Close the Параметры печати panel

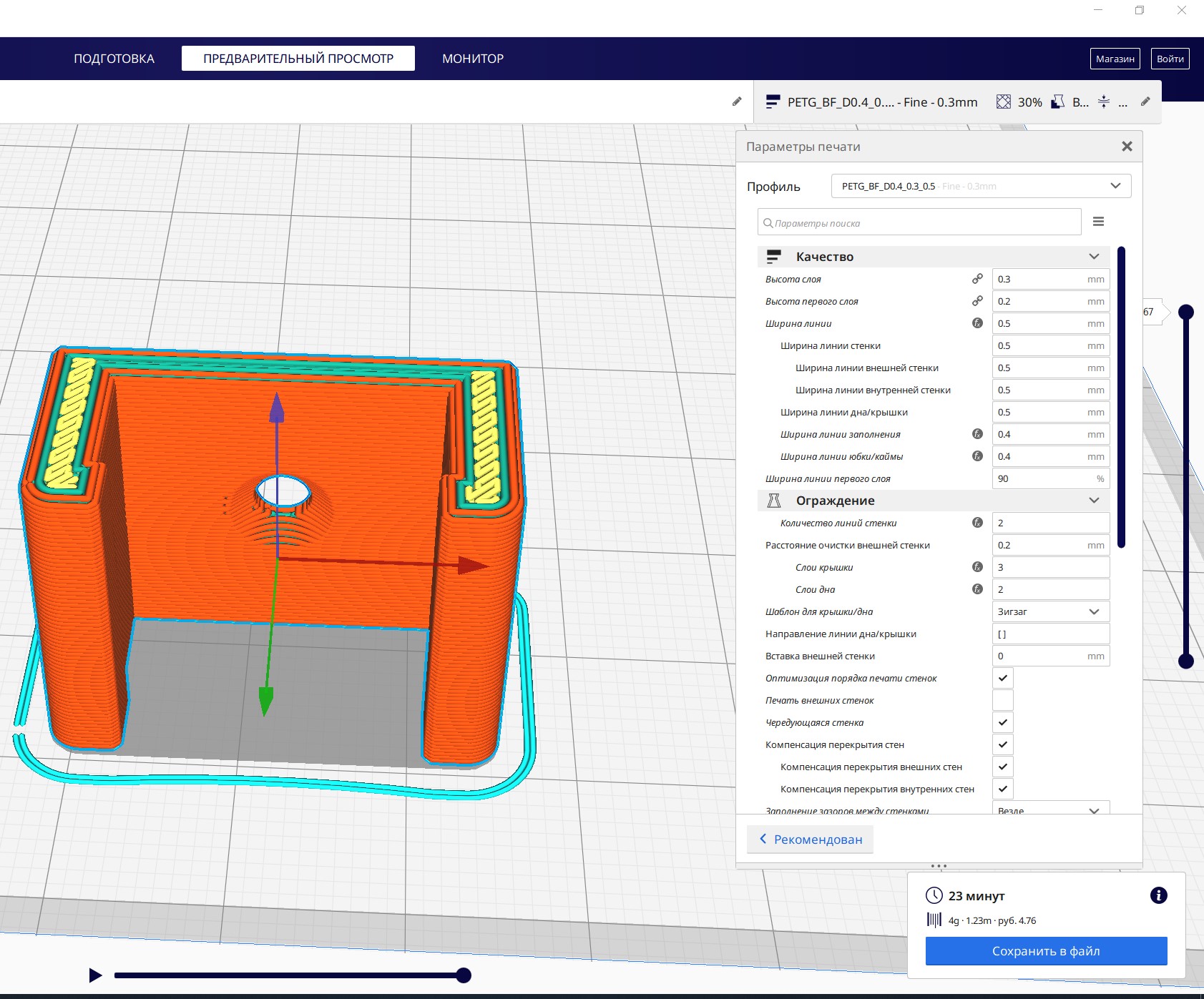point(1127,147)
